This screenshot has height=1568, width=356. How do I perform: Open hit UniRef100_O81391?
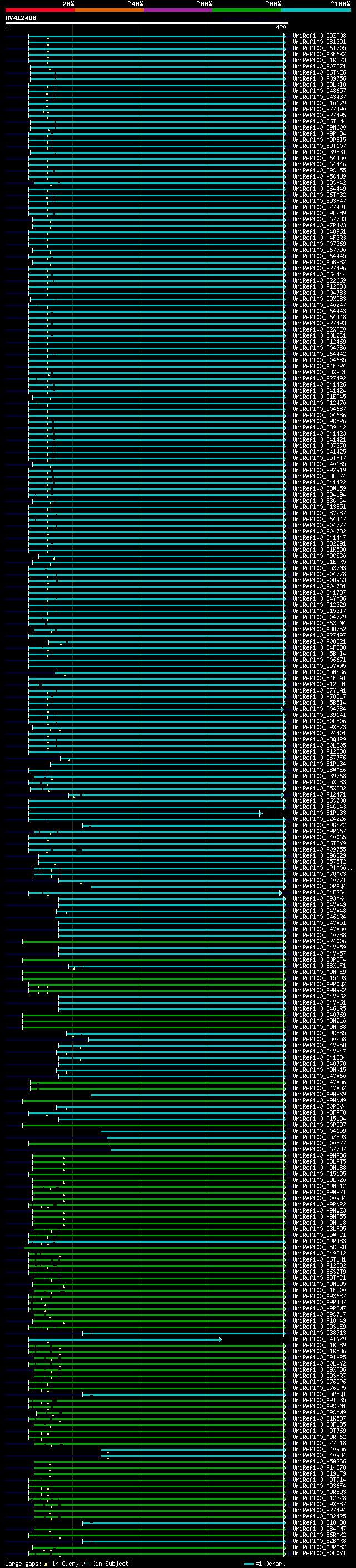tap(319, 42)
